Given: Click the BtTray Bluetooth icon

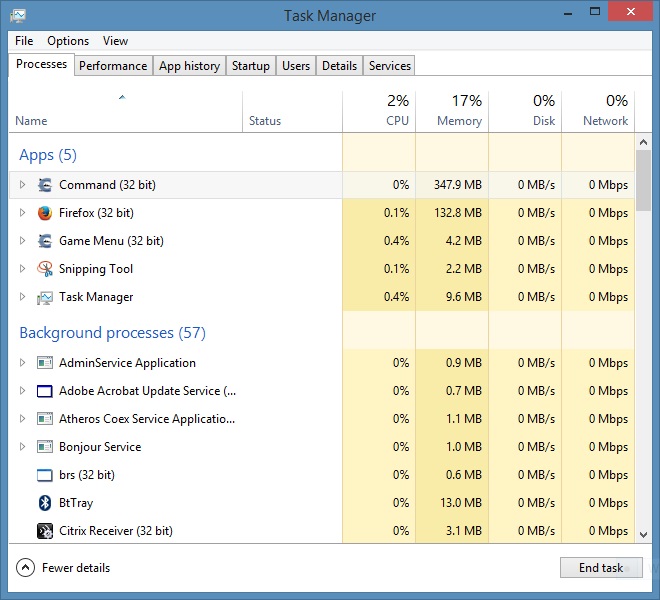Looking at the screenshot, I should tap(45, 503).
